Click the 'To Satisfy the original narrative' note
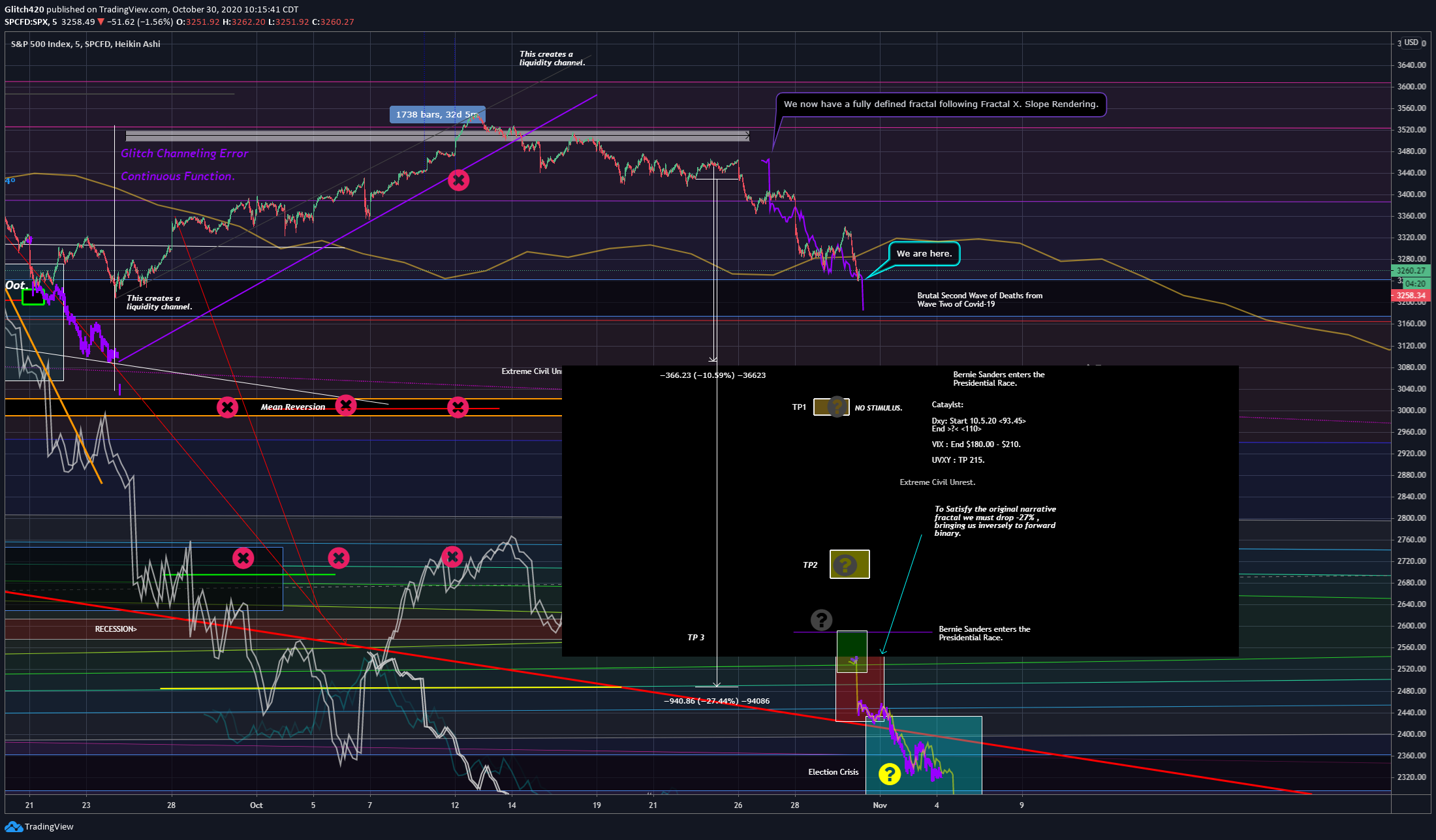The image size is (1436, 840). 995,521
